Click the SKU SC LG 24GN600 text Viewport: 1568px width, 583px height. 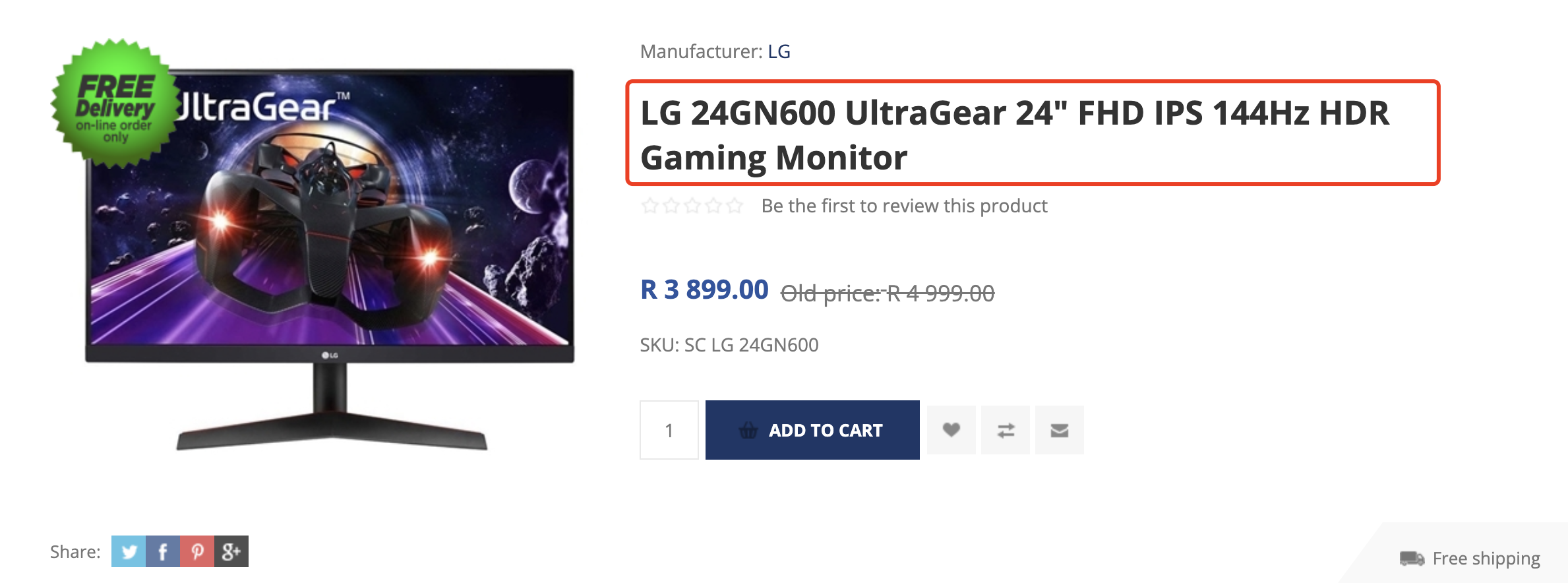click(x=729, y=345)
